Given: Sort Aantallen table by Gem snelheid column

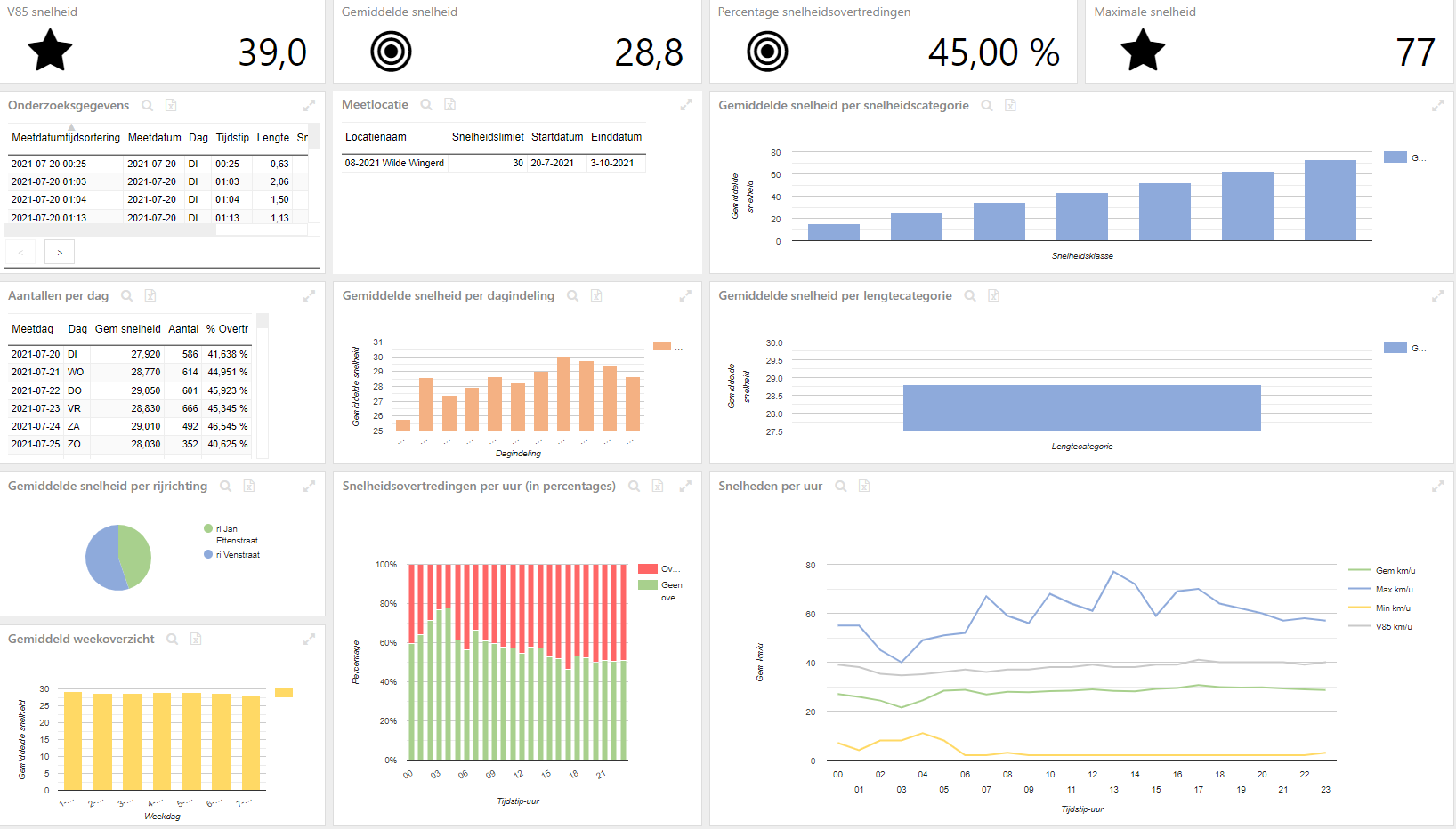Looking at the screenshot, I should 128,328.
